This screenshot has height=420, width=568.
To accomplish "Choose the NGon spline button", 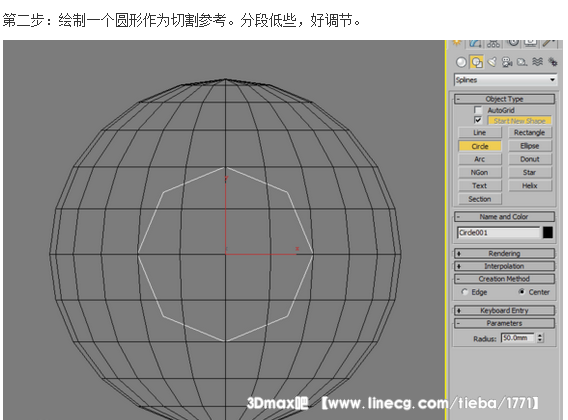I will pyautogui.click(x=480, y=172).
